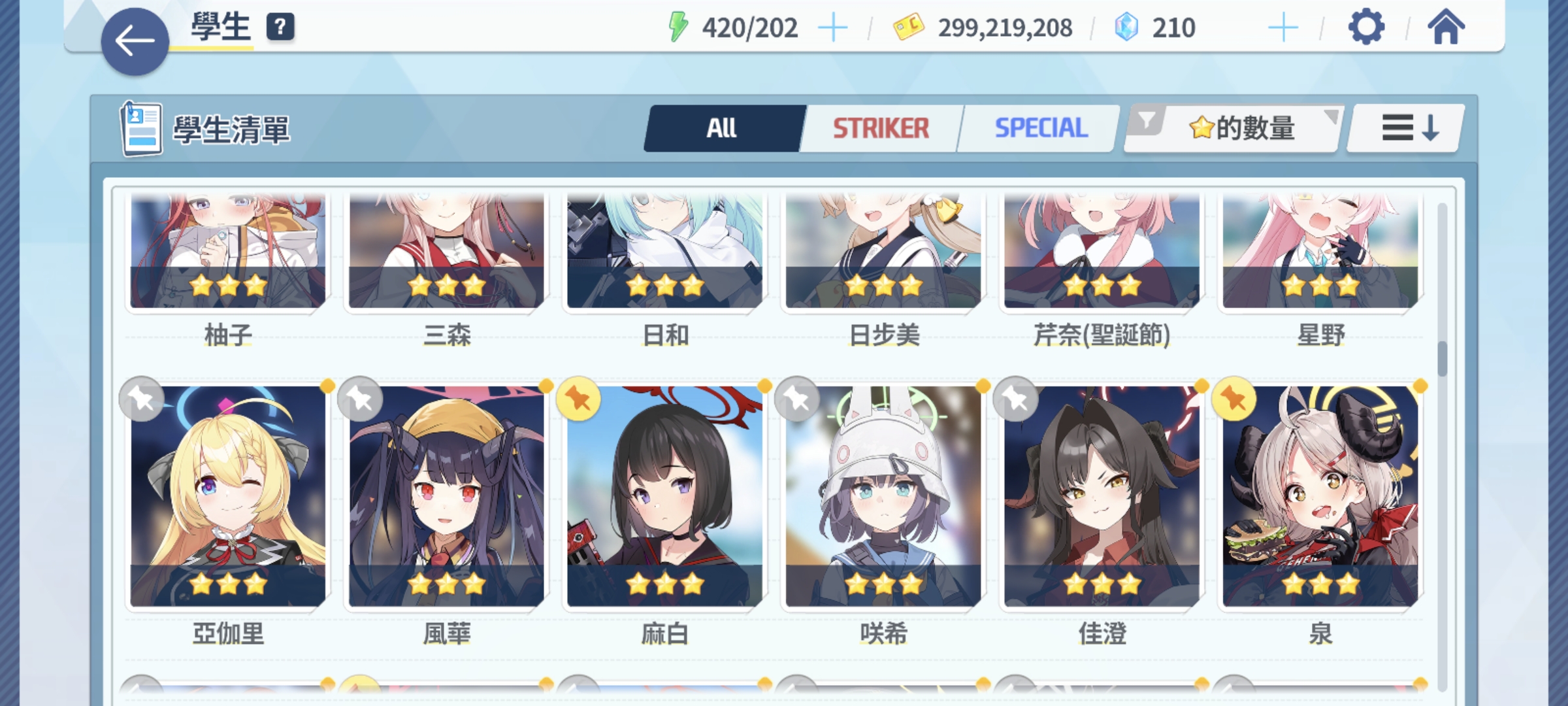Open student 咲希's card
Viewport: 1568px width, 706px height.
tap(883, 496)
